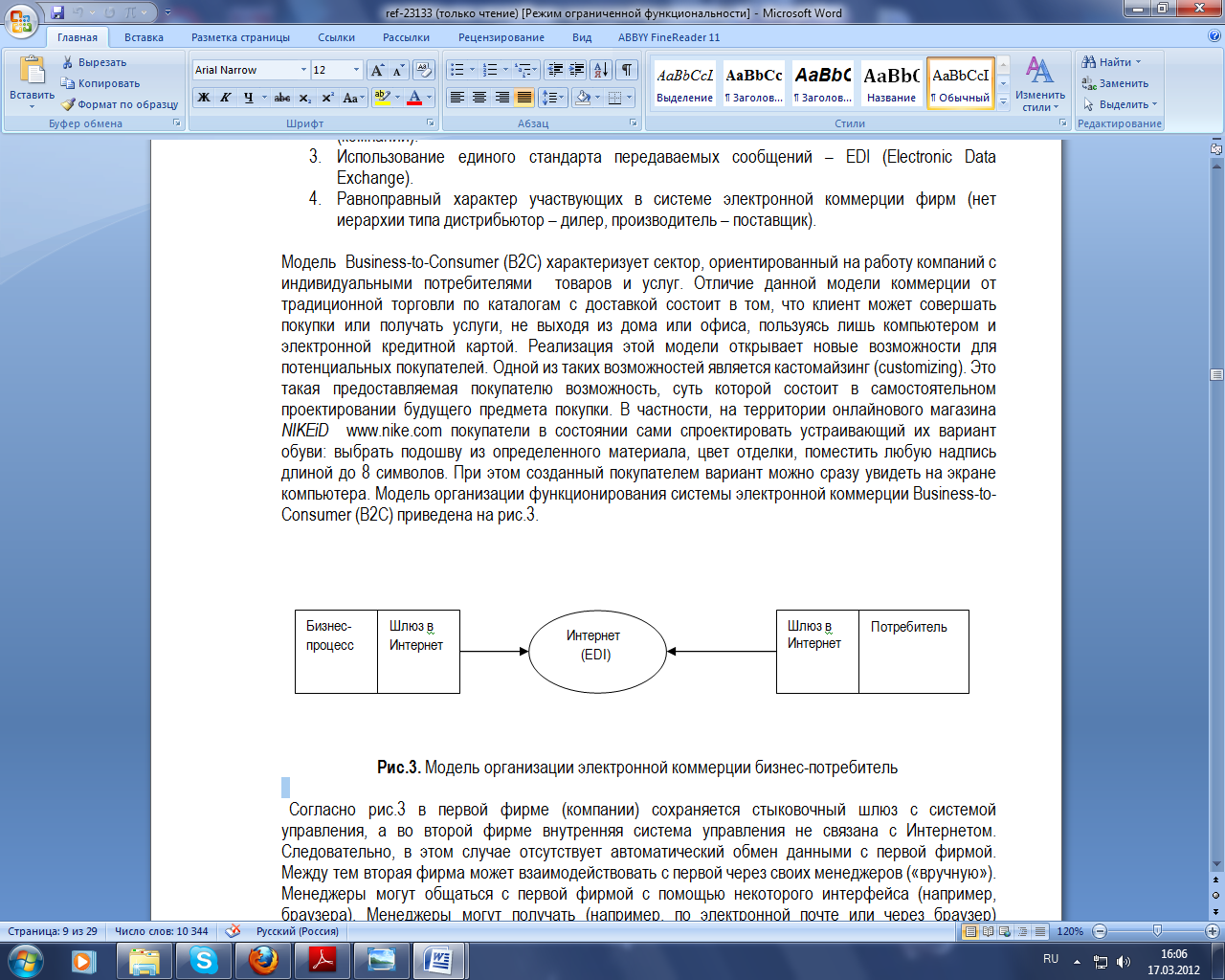Switch to Outline view in status bar
The width and height of the screenshot is (1225, 980).
click(1021, 931)
